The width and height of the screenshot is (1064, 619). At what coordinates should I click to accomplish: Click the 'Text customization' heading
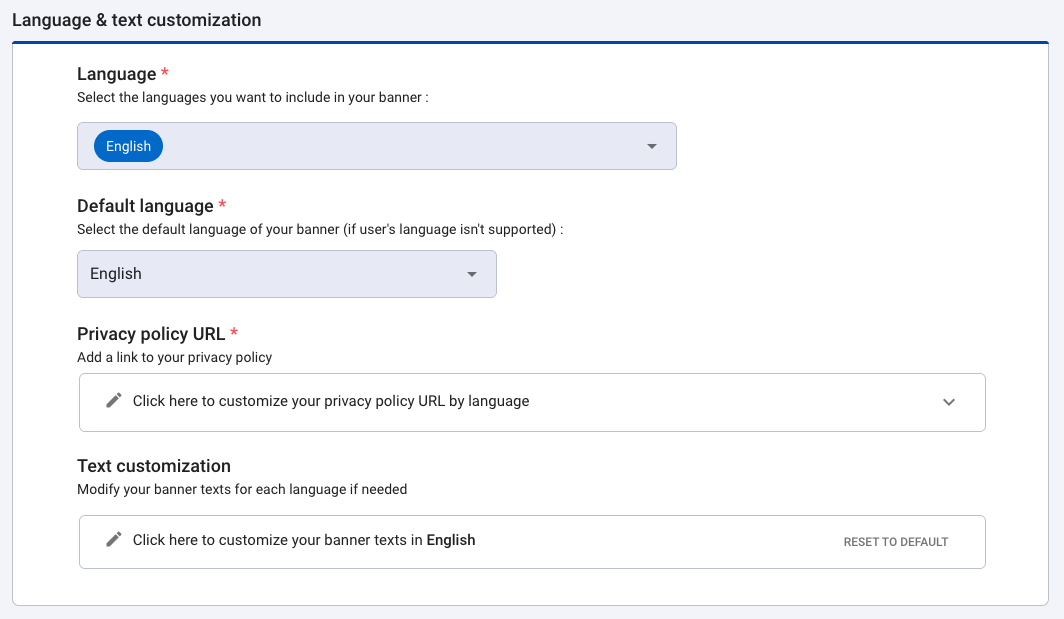(154, 466)
